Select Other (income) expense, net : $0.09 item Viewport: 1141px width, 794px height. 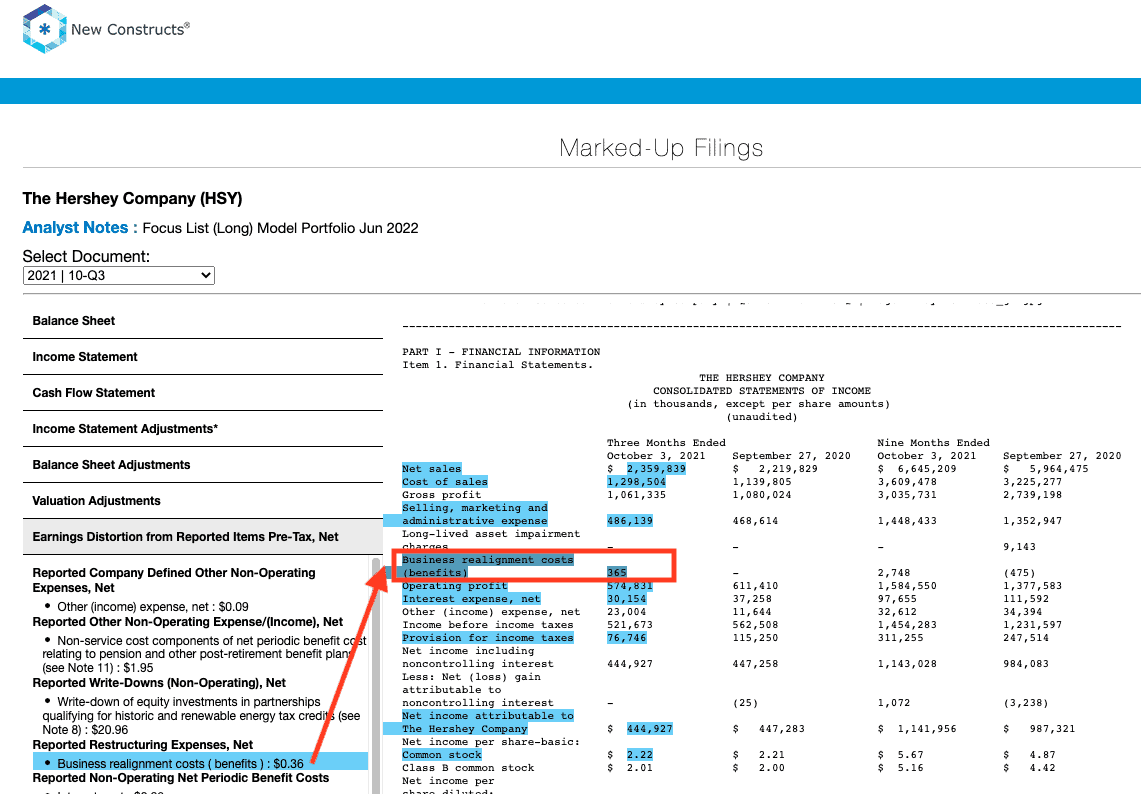coord(153,607)
